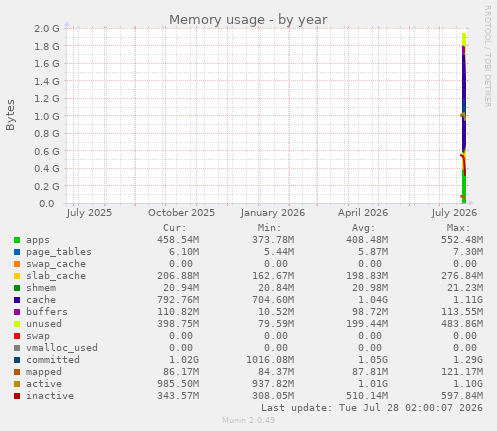This screenshot has height=431, width=497.
Task: Click unused max value 483.86M
Action: [462, 324]
